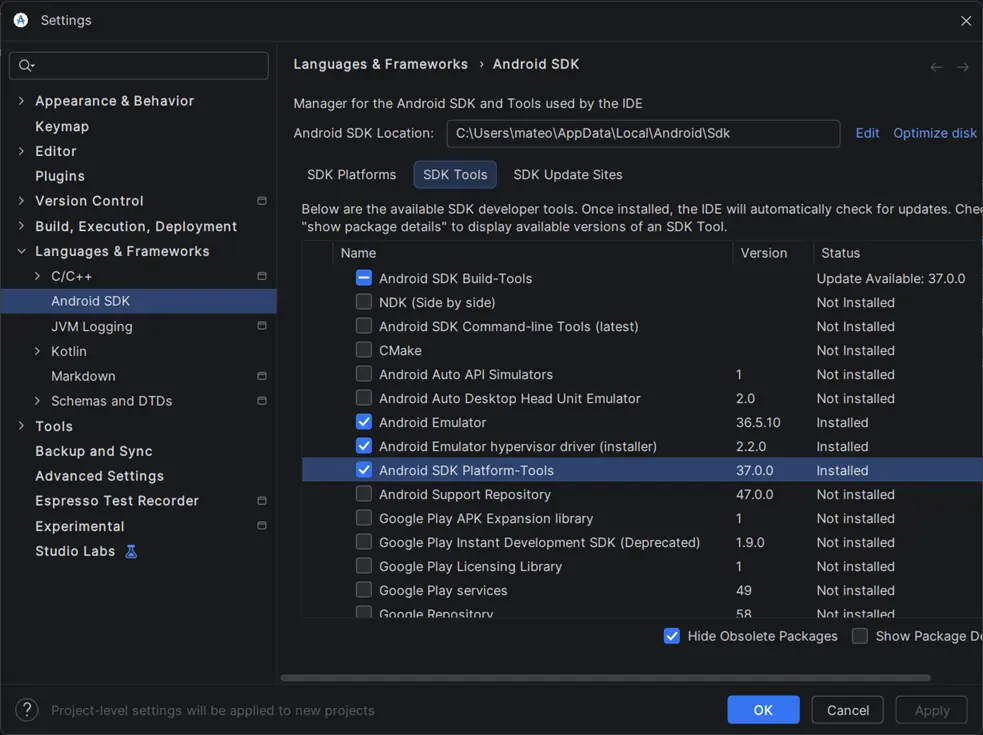Click project-level icon next to C/C++
983x735 pixels.
coord(262,276)
